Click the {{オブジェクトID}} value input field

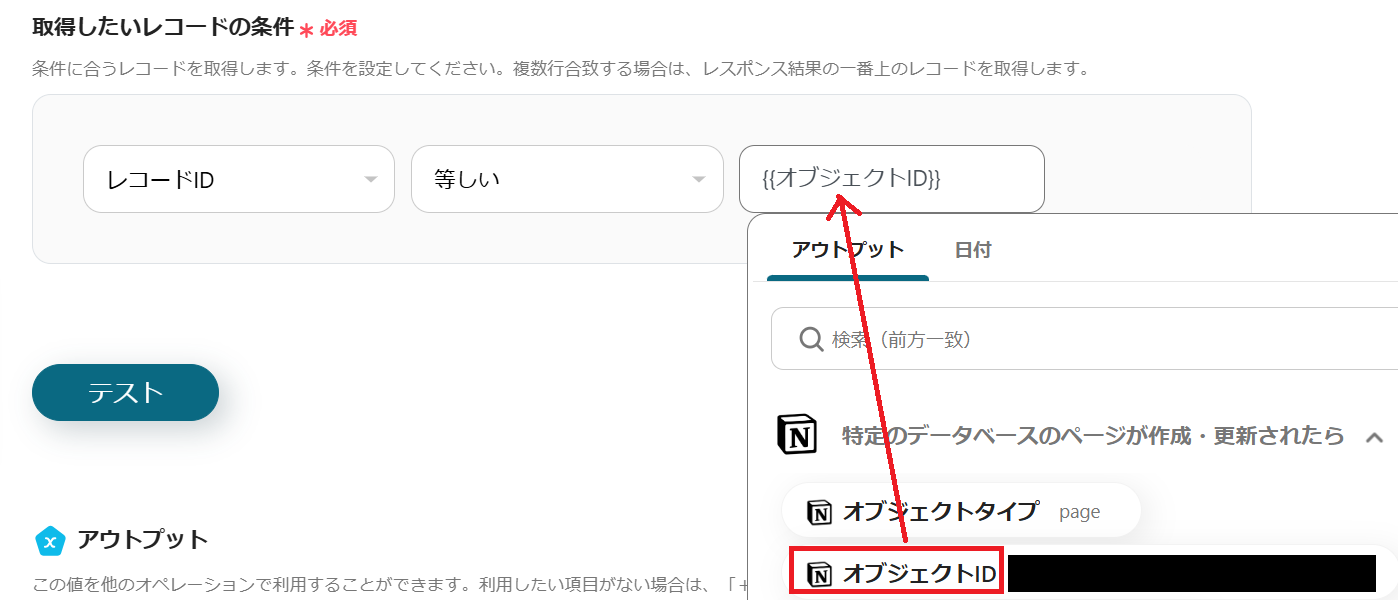click(892, 179)
